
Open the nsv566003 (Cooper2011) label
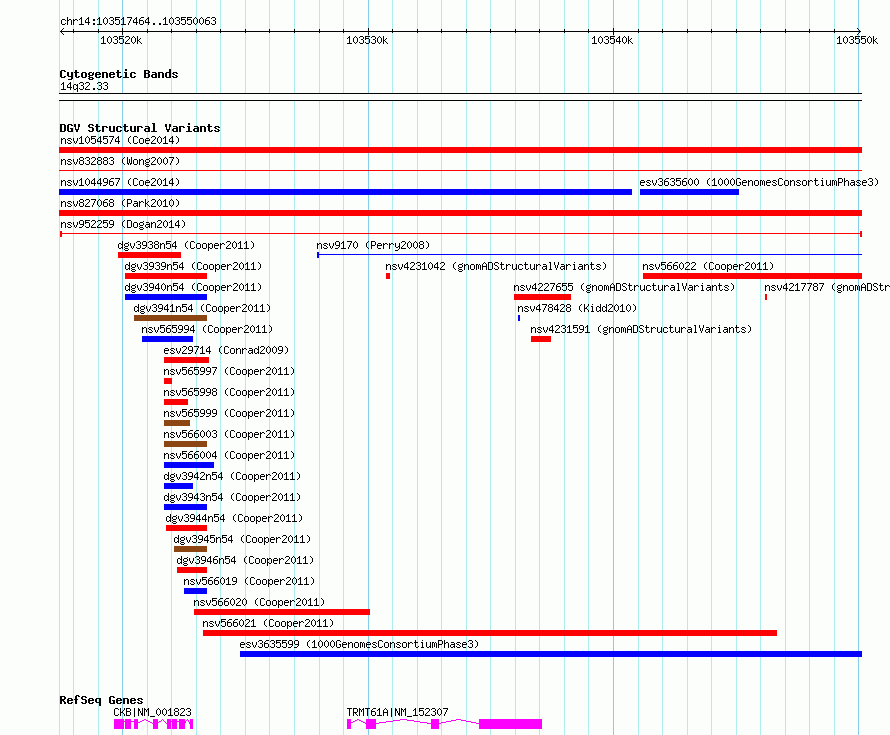pyautogui.click(x=229, y=434)
